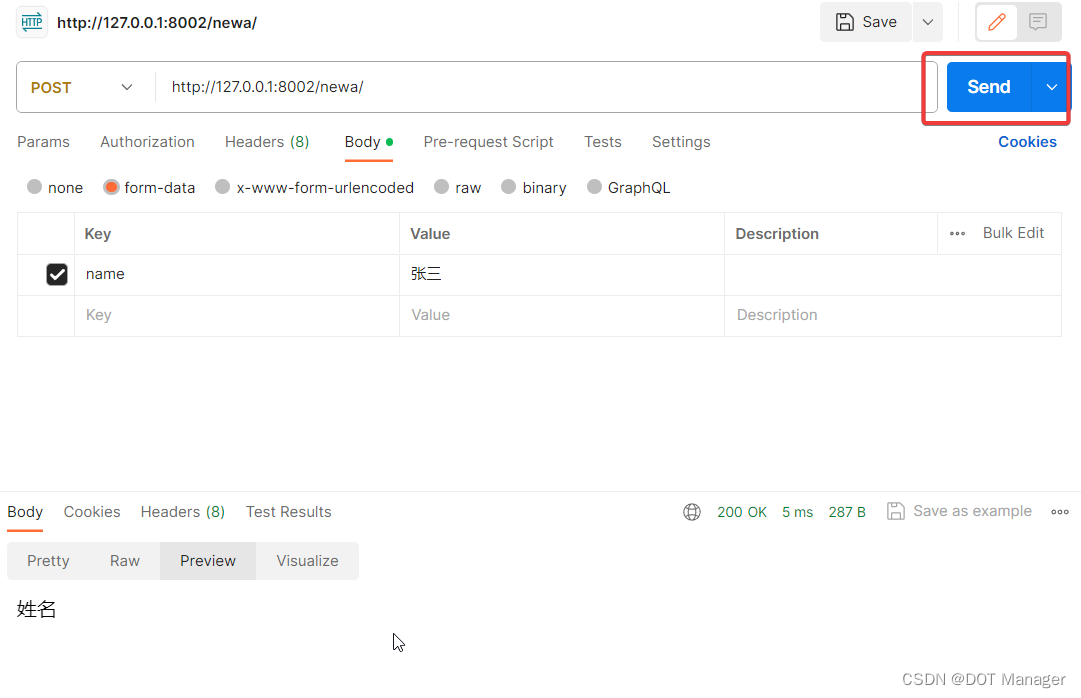Open the column options three-dots icon
The width and height of the screenshot is (1081, 698).
pyautogui.click(x=957, y=234)
